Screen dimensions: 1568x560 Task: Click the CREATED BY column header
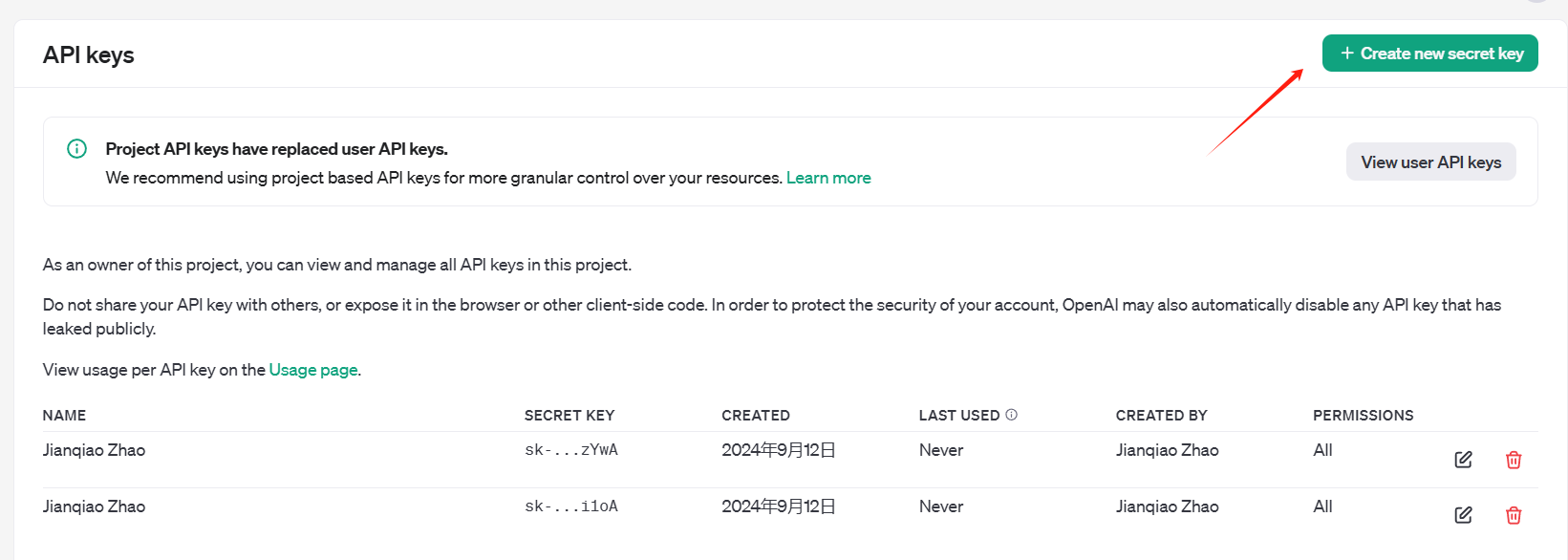1161,416
